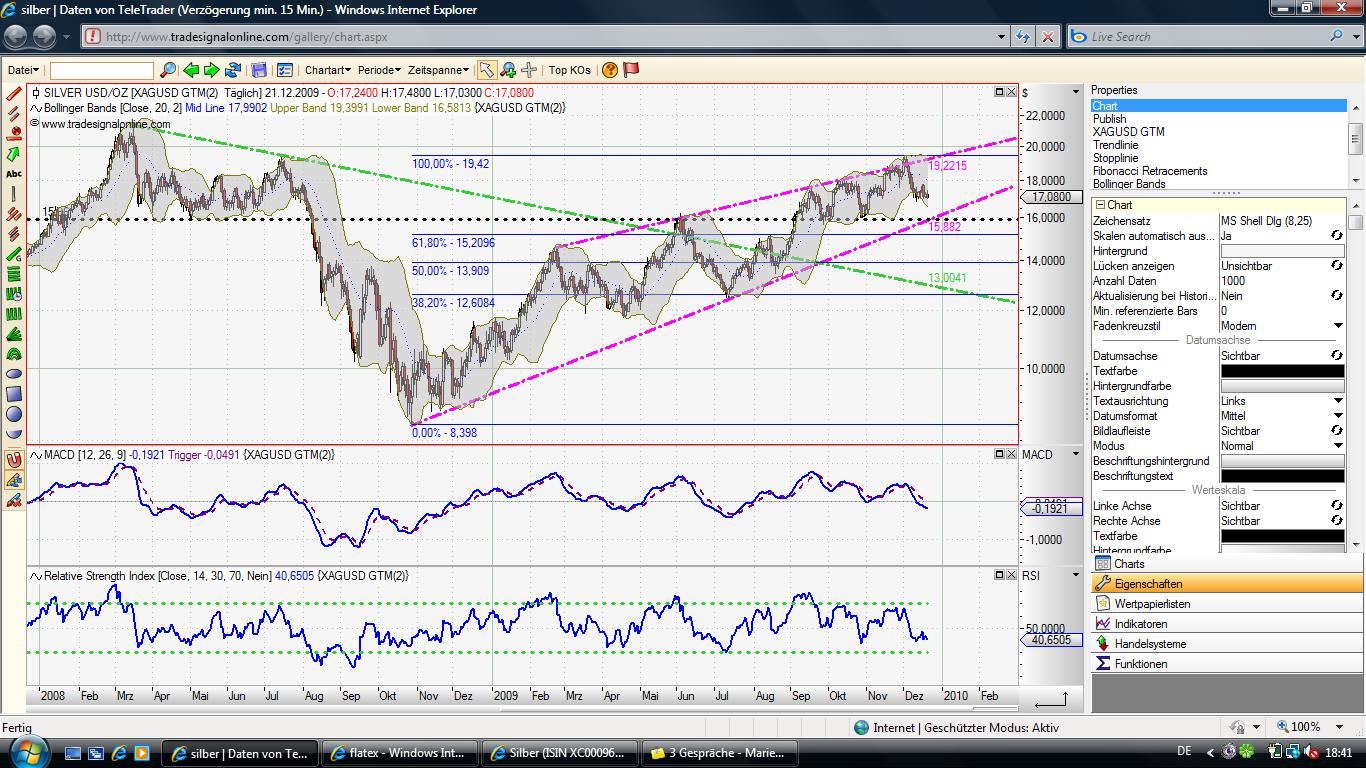
Task: Open help via the question mark icon
Action: pyautogui.click(x=611, y=70)
